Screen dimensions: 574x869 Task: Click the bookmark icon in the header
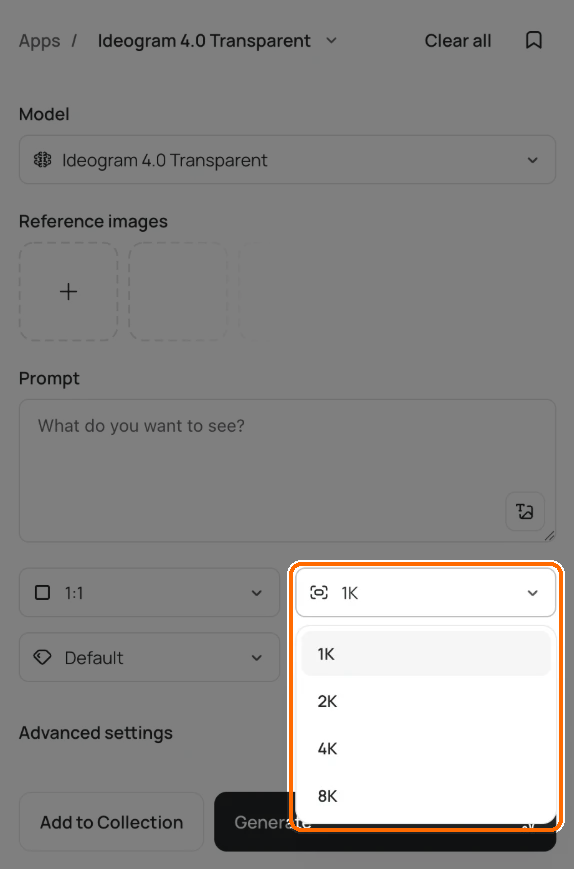coord(534,40)
